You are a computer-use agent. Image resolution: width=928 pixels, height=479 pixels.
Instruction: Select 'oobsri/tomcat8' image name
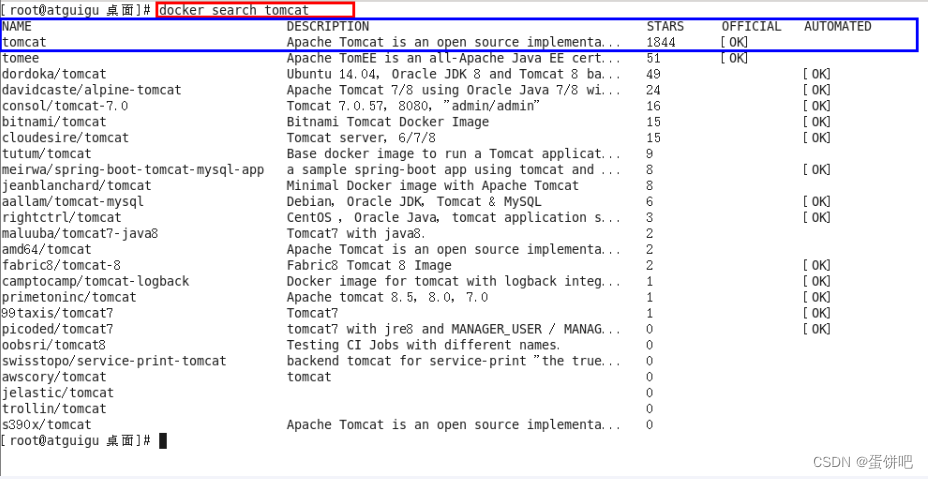(54, 346)
